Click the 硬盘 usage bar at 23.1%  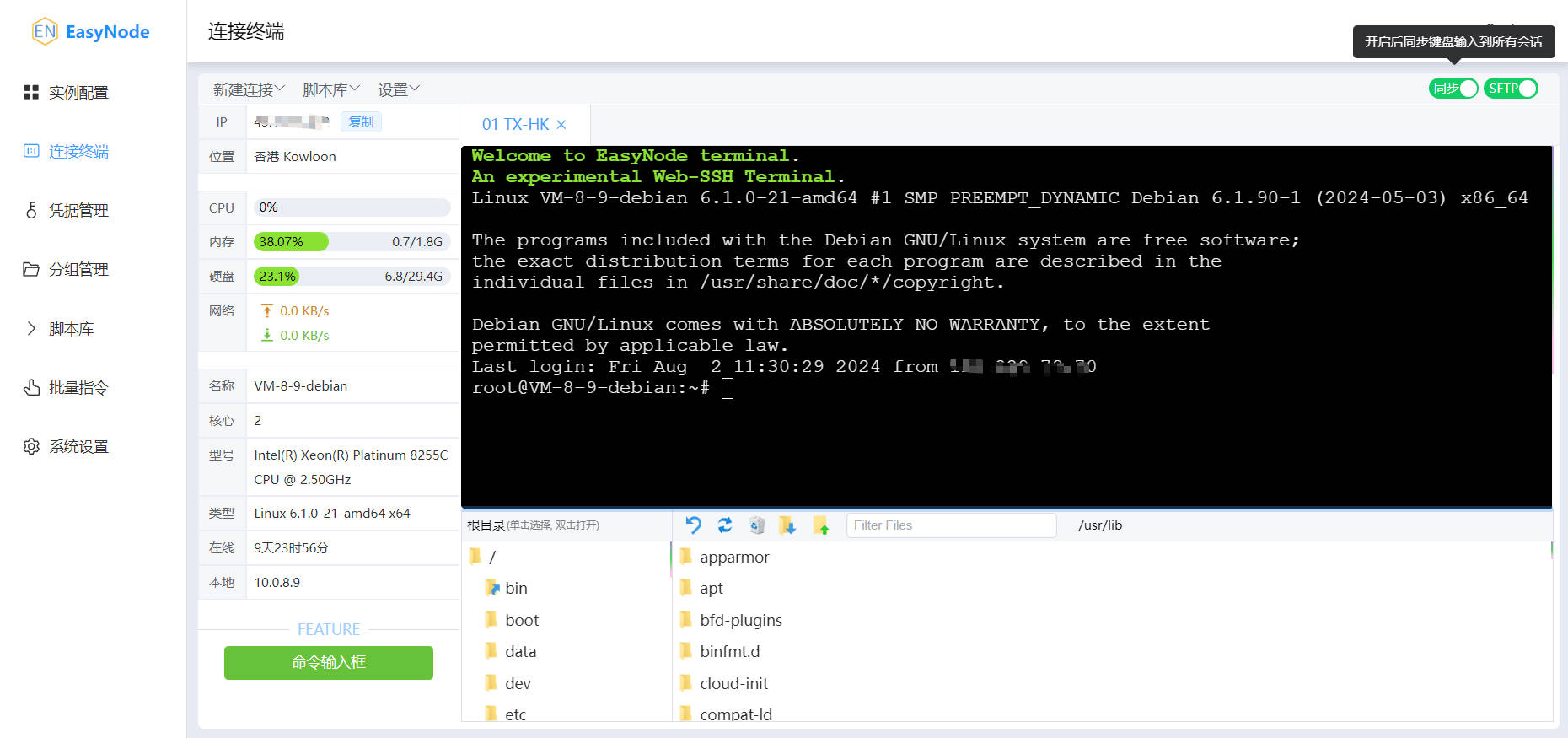352,277
